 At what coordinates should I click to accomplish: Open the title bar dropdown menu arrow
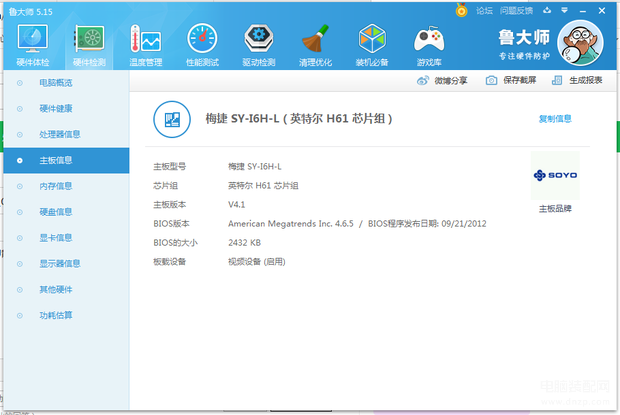[x=565, y=11]
